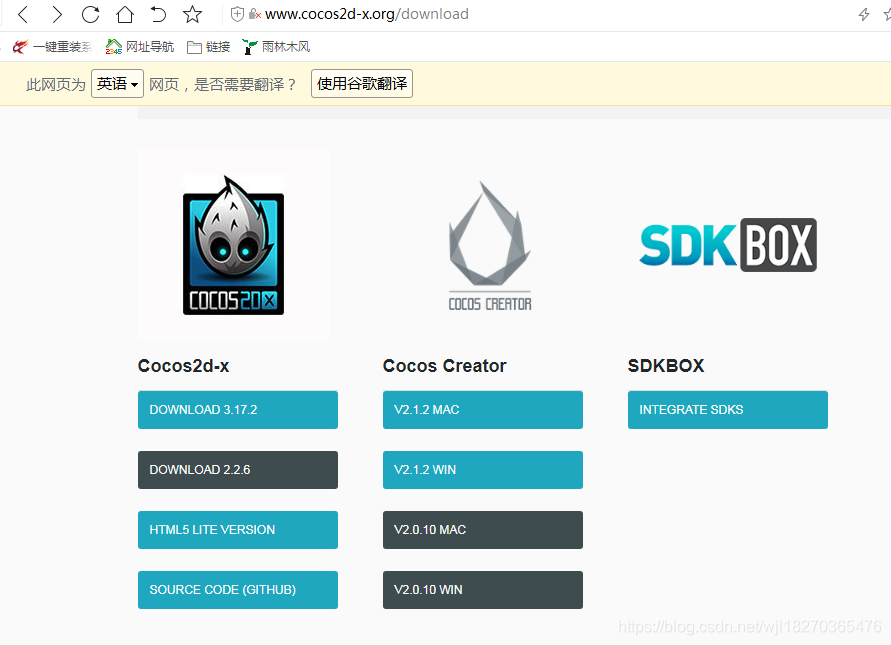Reload the page with the refresh icon

coord(90,14)
